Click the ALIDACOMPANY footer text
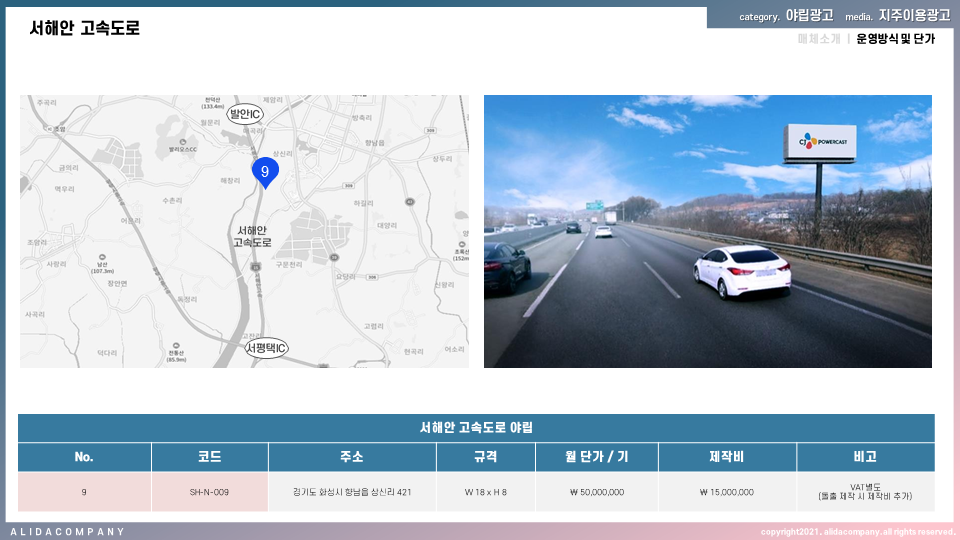Viewport: 960px width, 540px height. tap(68, 531)
